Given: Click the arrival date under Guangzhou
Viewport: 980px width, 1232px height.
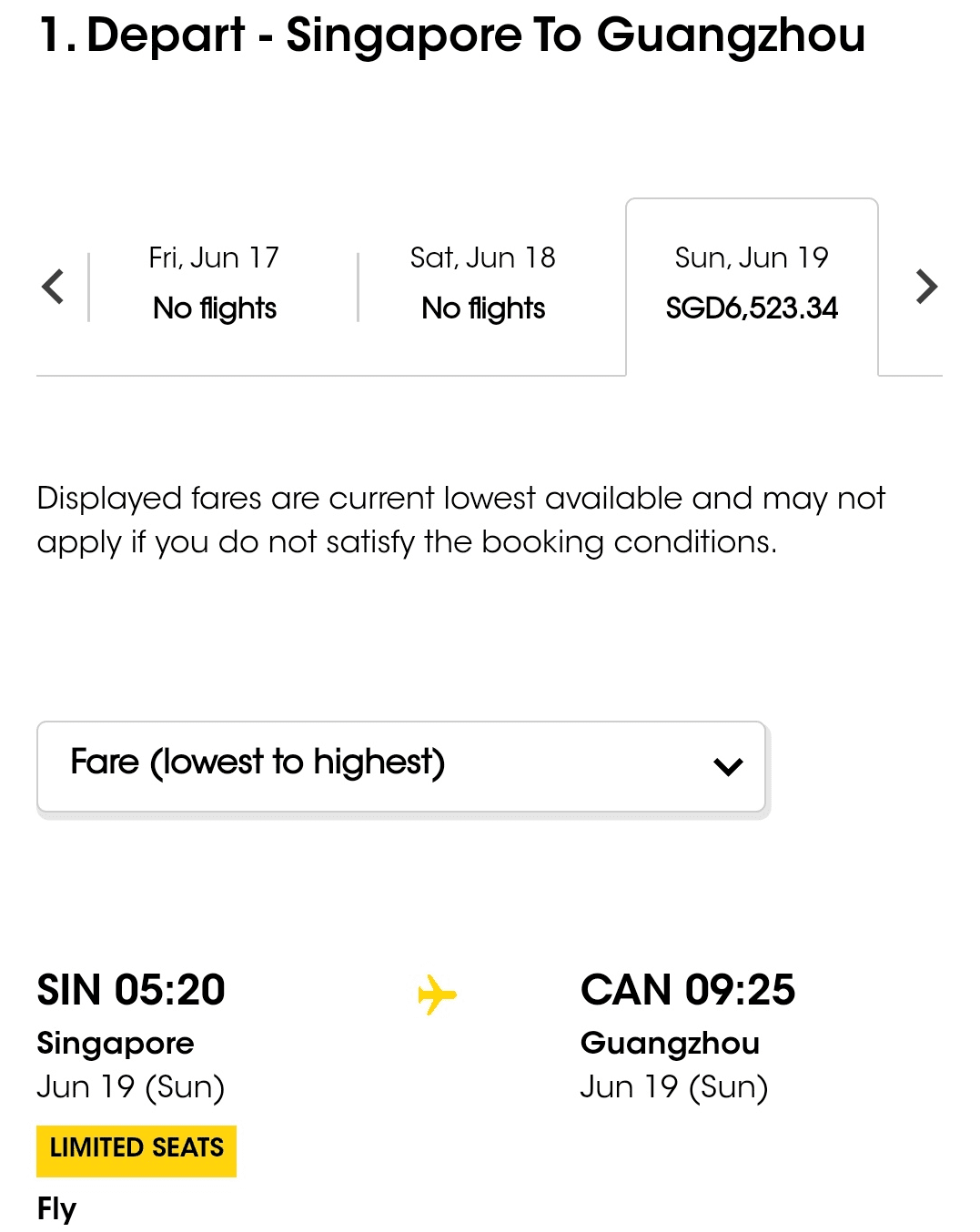Looking at the screenshot, I should point(673,1087).
